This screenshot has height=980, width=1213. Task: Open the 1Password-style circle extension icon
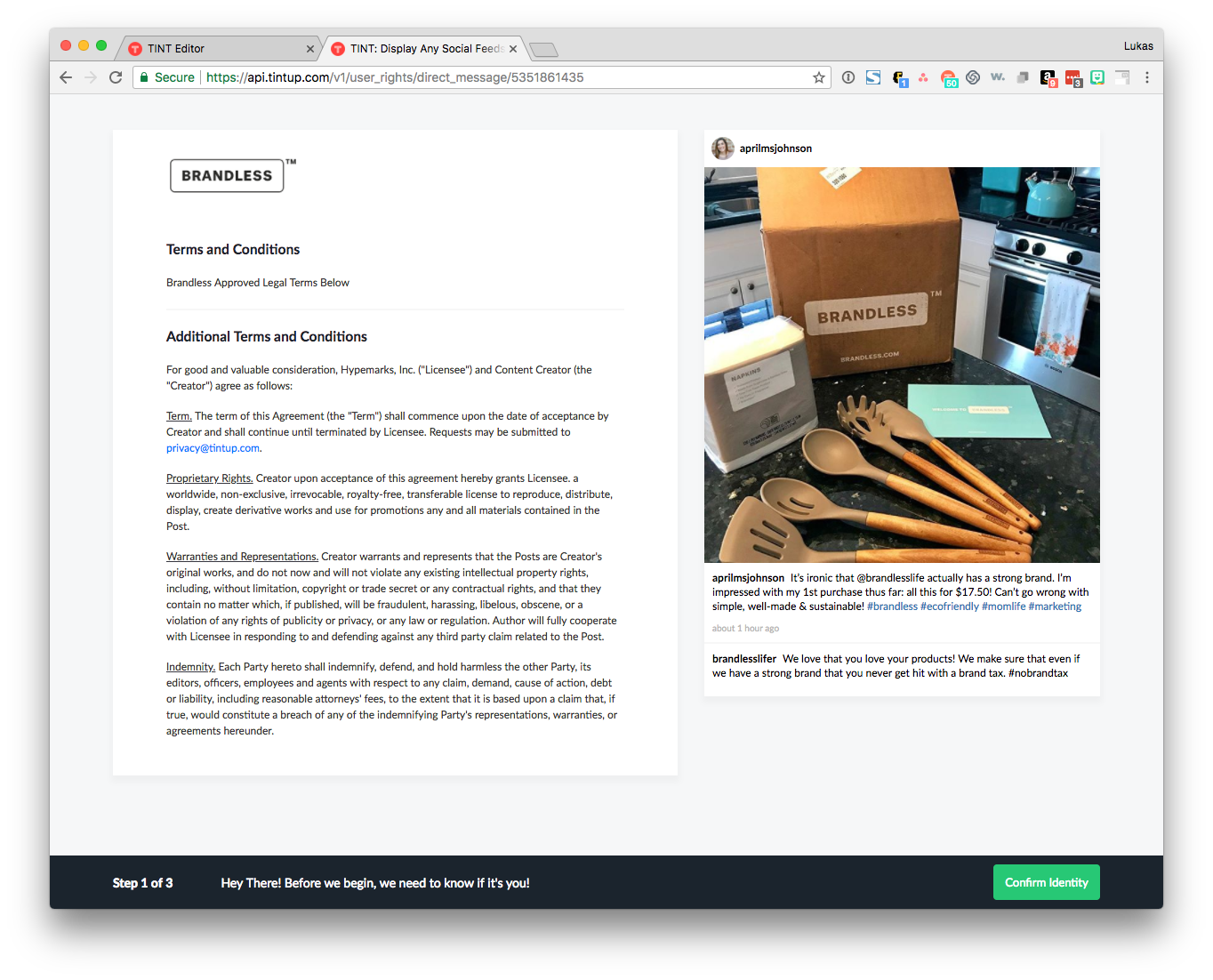pos(848,77)
